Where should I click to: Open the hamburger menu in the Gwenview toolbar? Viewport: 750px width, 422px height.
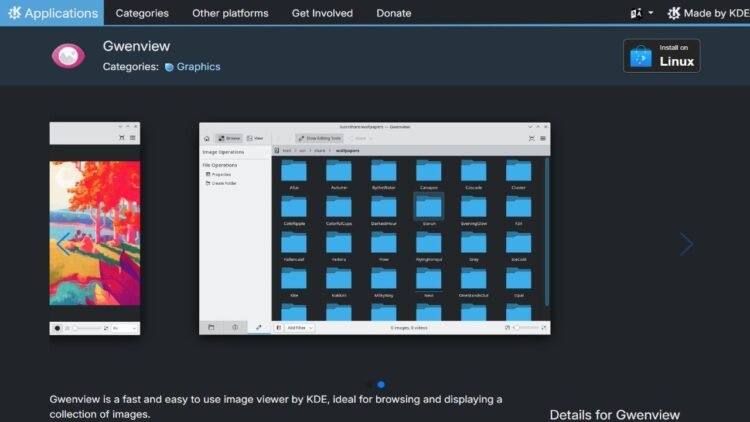click(x=543, y=138)
